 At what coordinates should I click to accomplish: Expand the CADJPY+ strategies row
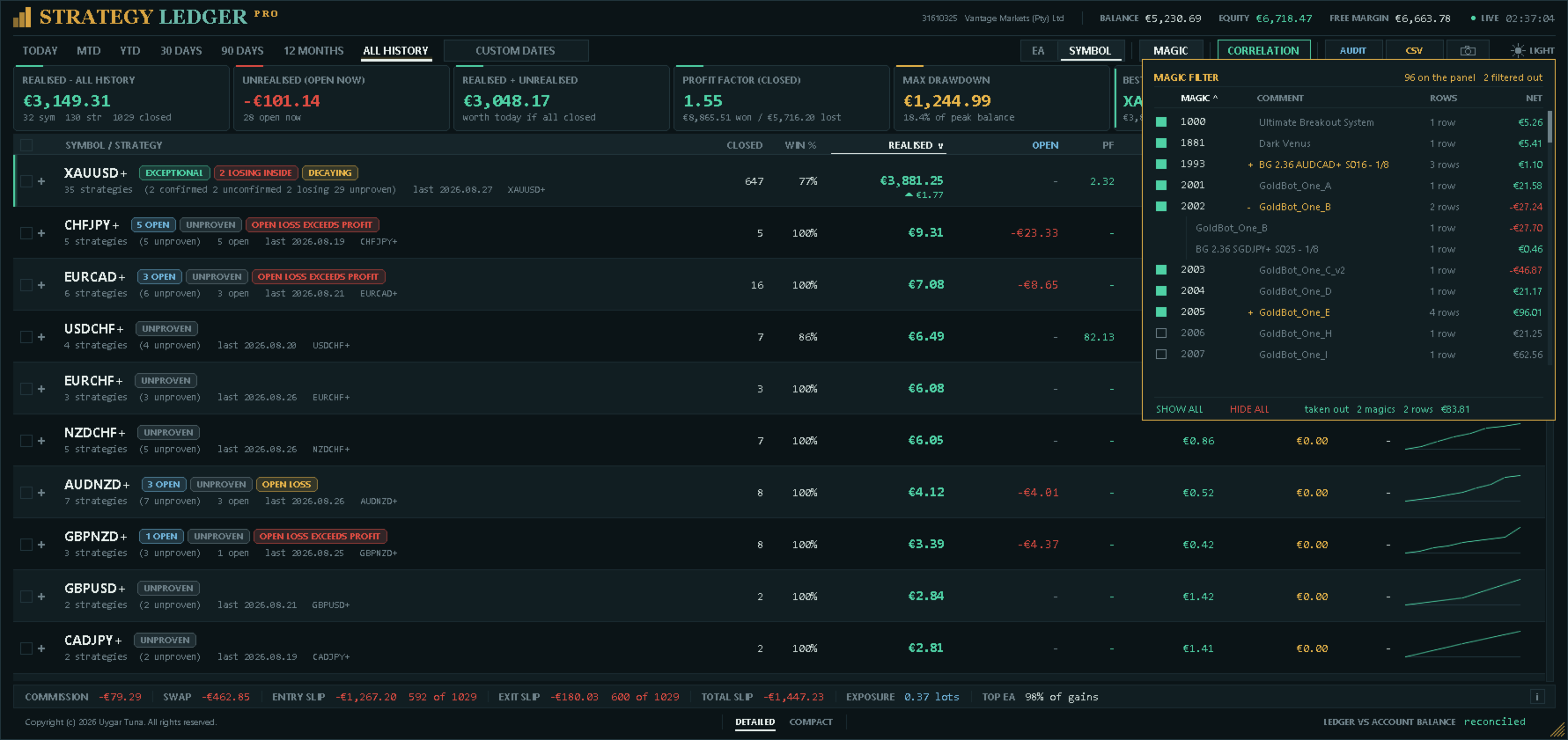(41, 648)
